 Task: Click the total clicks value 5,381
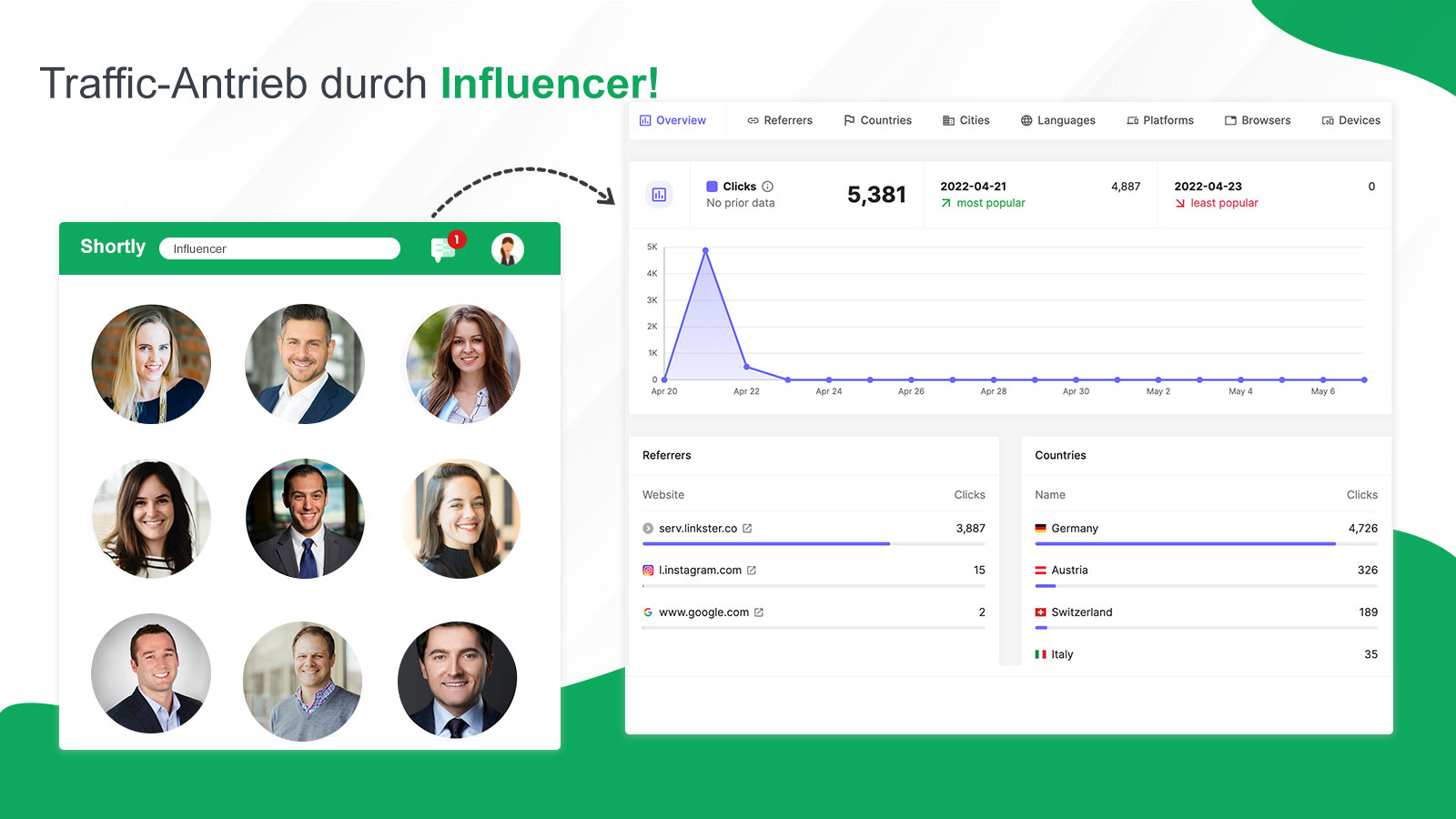pyautogui.click(x=876, y=195)
